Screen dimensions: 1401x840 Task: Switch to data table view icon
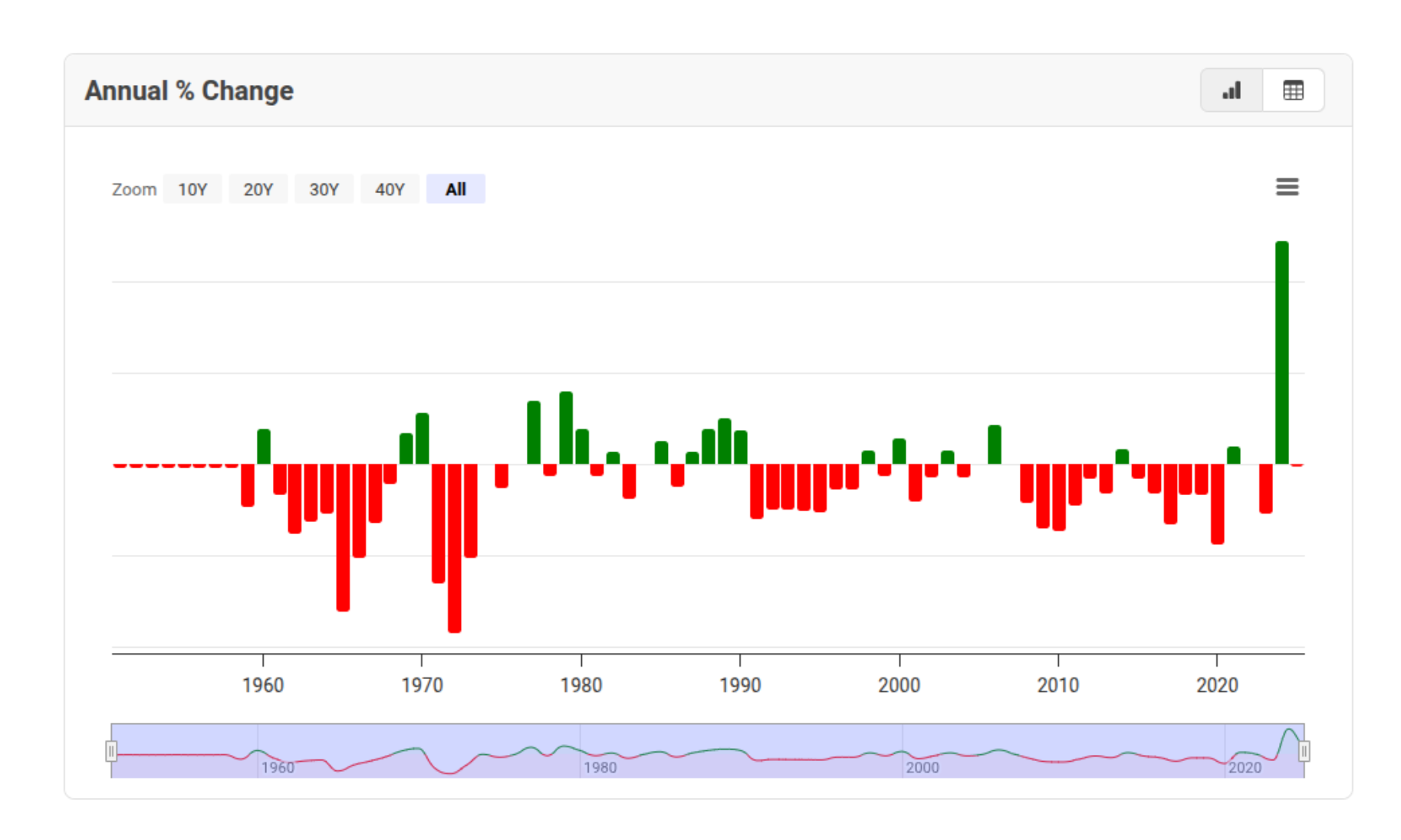pyautogui.click(x=1293, y=90)
